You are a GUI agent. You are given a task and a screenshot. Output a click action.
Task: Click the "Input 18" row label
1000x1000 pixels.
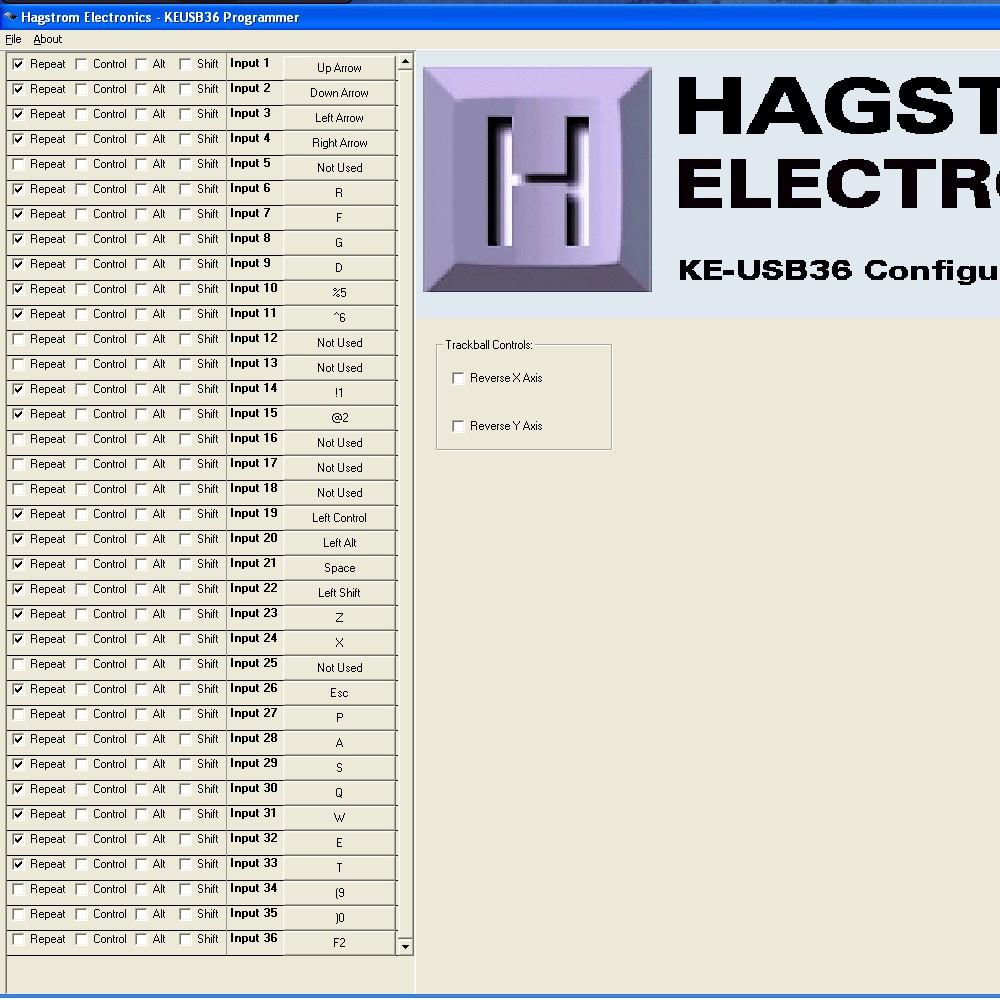click(x=254, y=488)
